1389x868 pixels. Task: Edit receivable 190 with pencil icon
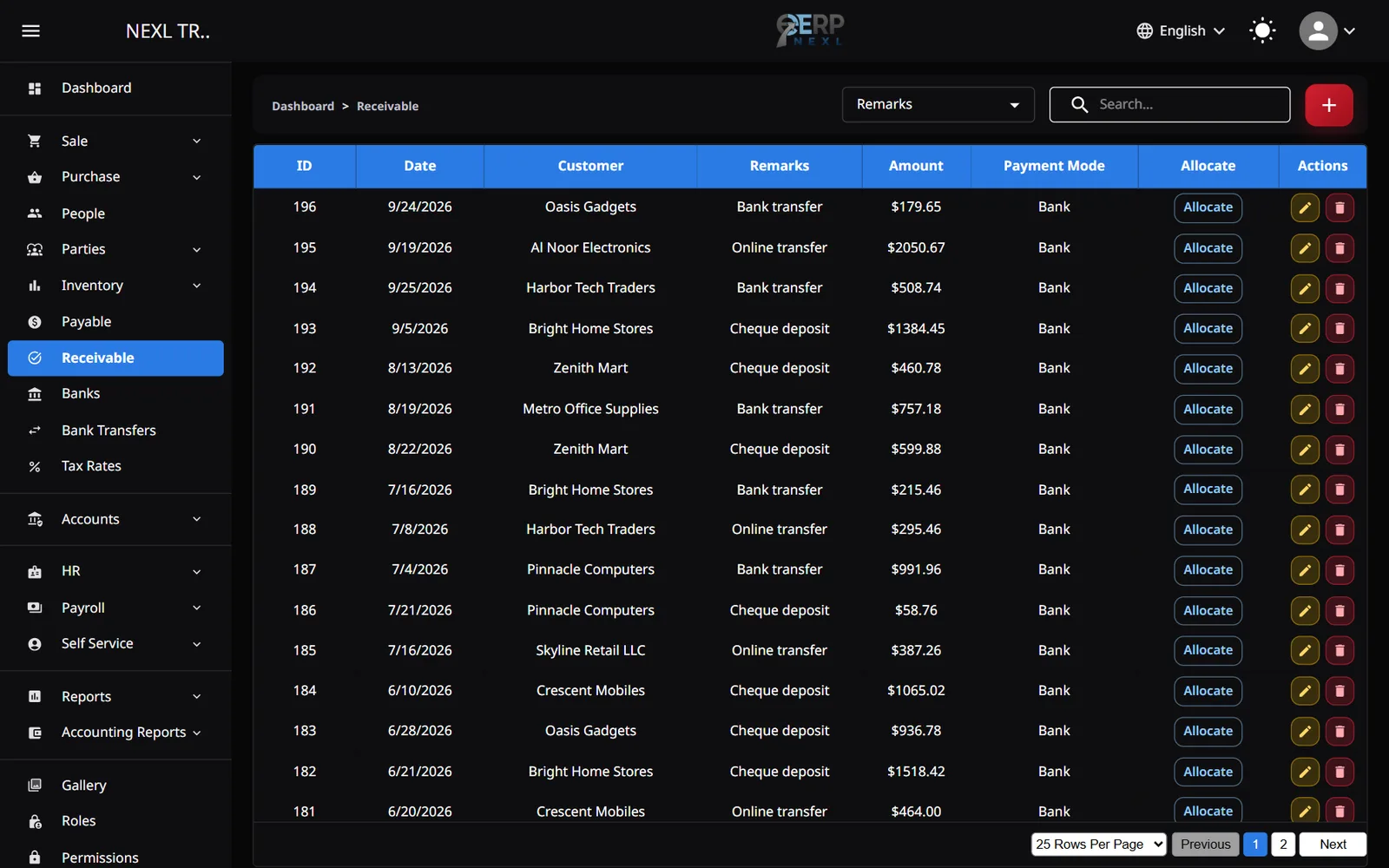coord(1305,450)
